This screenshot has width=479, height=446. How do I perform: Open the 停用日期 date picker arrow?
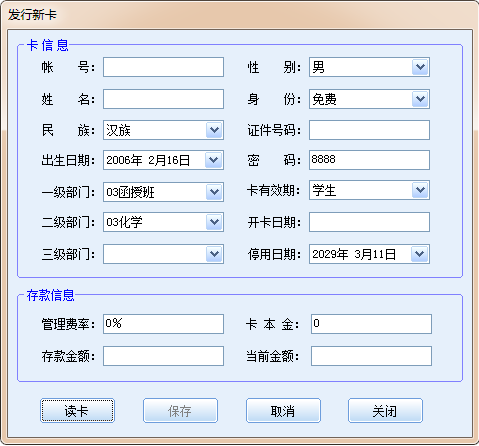click(x=419, y=254)
